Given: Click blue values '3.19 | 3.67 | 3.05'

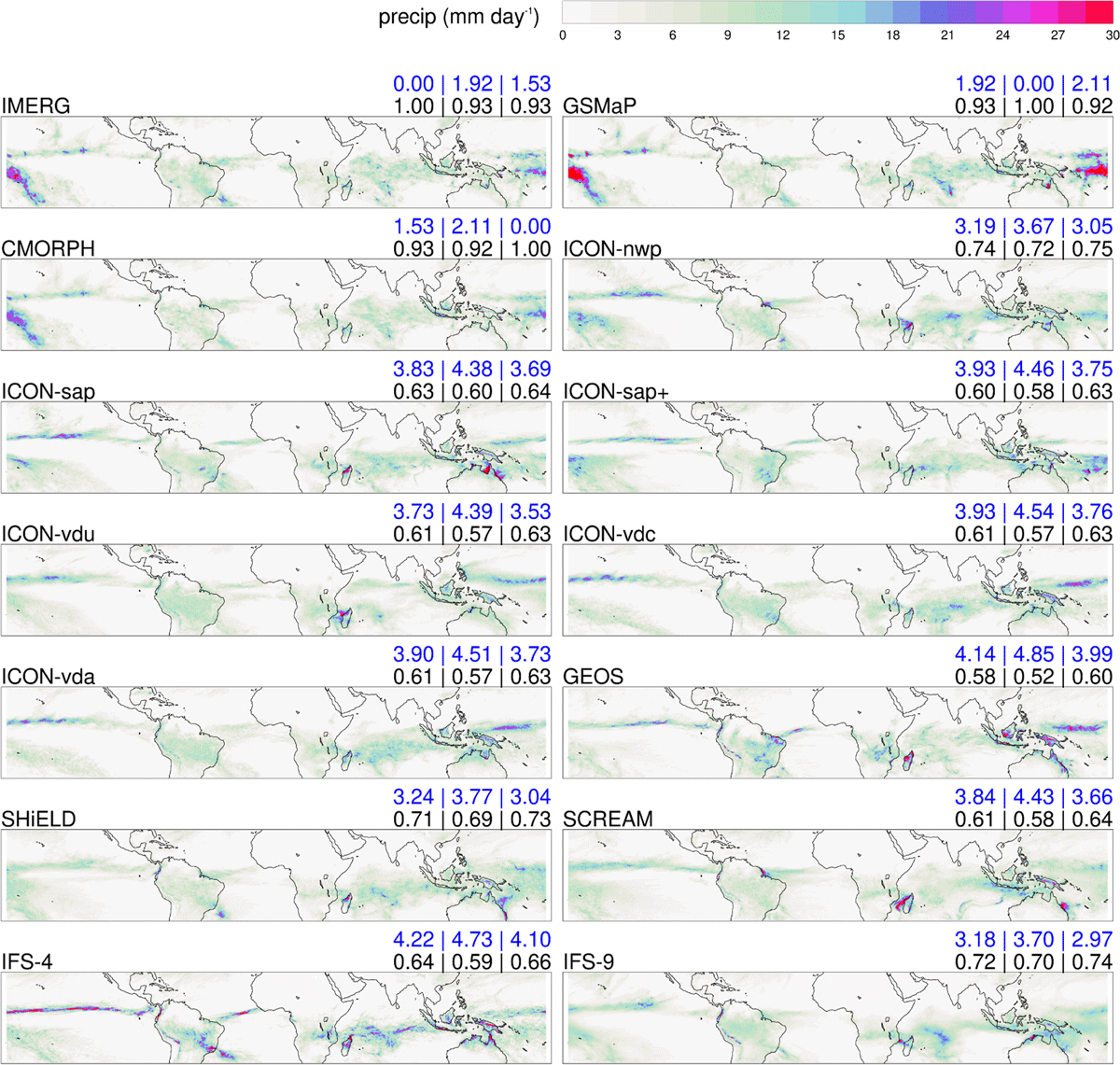Looking at the screenshot, I should [1033, 228].
